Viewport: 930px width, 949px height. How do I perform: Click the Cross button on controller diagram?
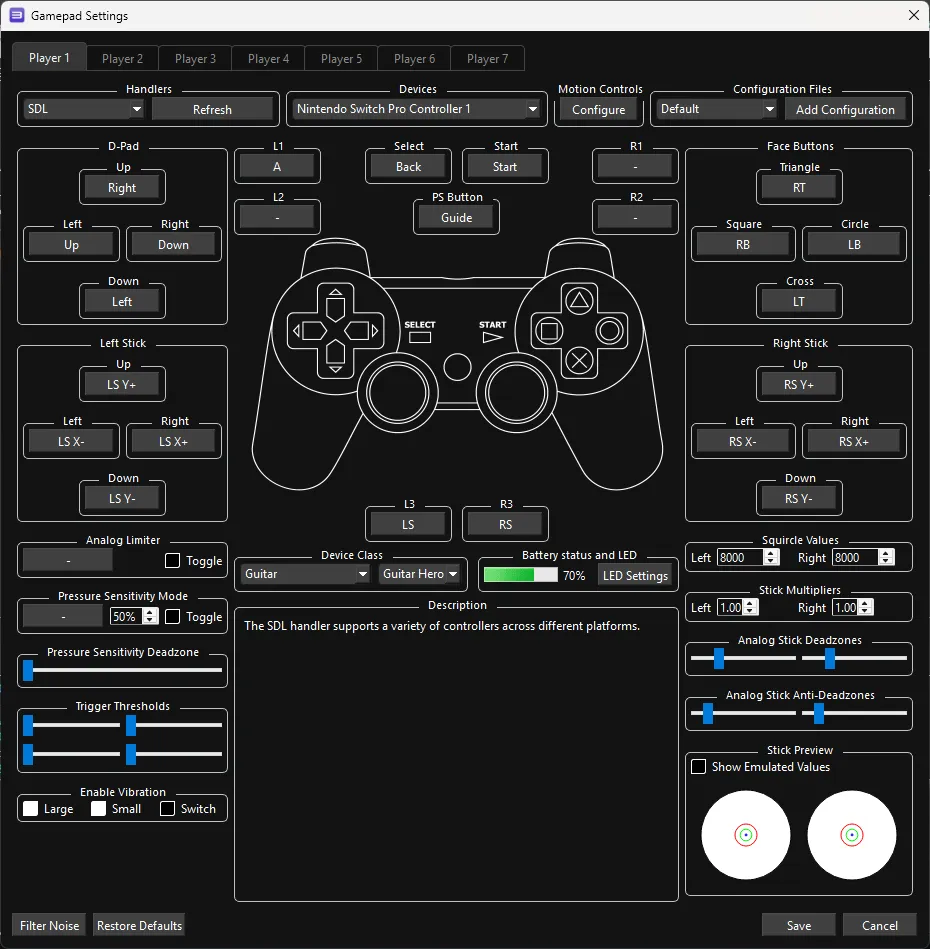click(578, 359)
